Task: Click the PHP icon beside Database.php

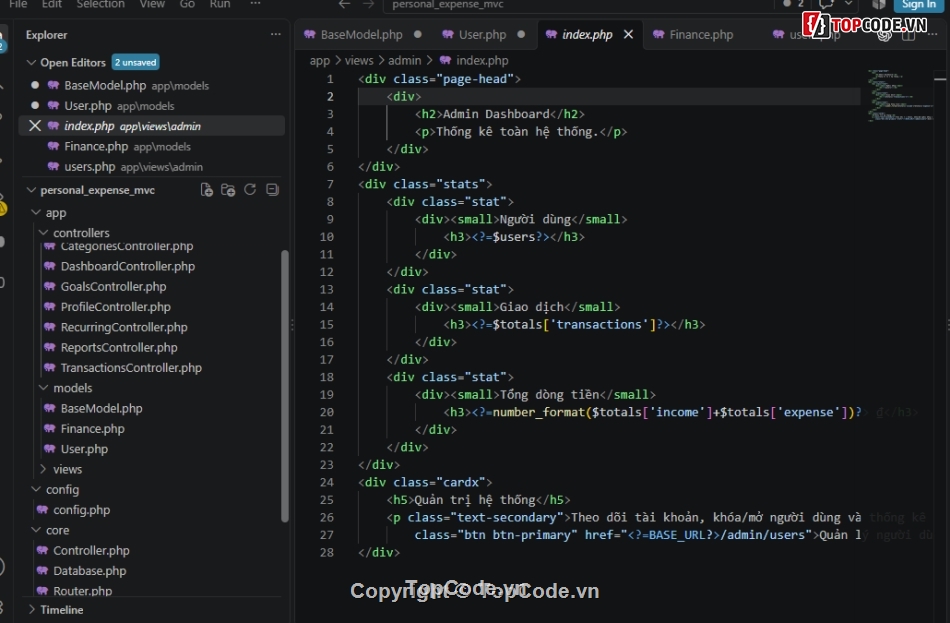Action: 42,571
